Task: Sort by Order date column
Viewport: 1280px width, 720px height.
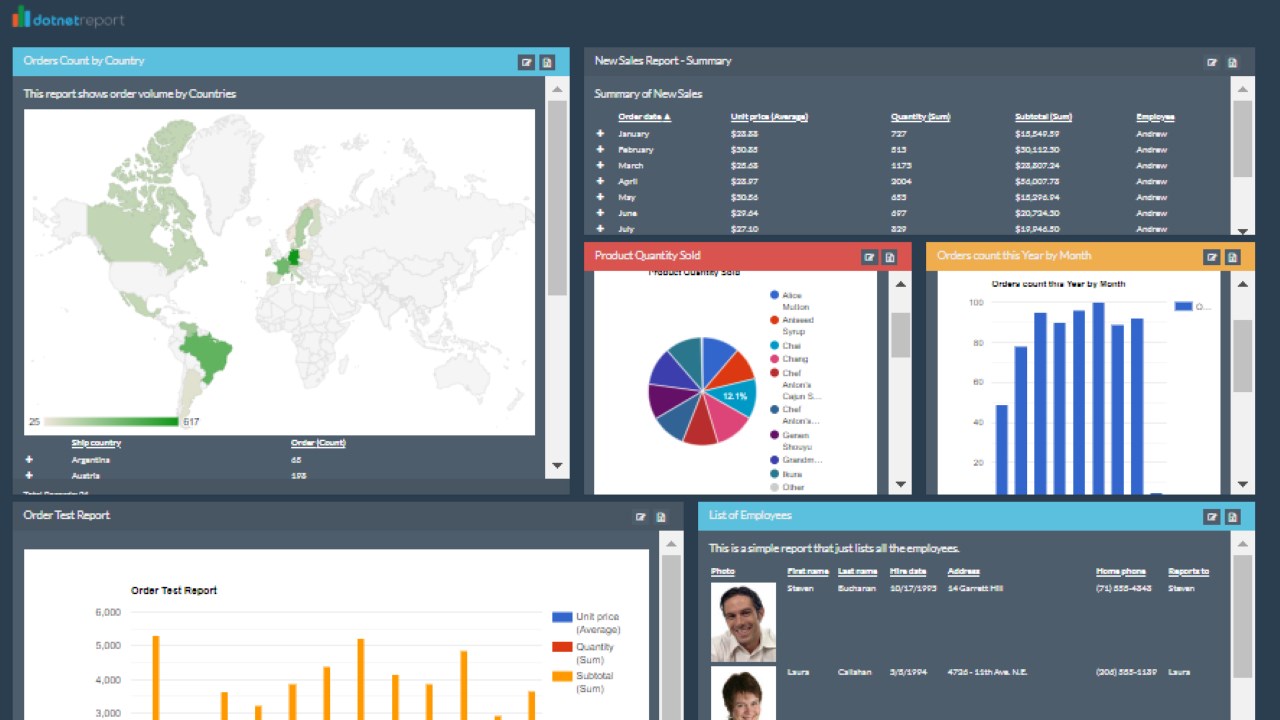Action: (644, 117)
